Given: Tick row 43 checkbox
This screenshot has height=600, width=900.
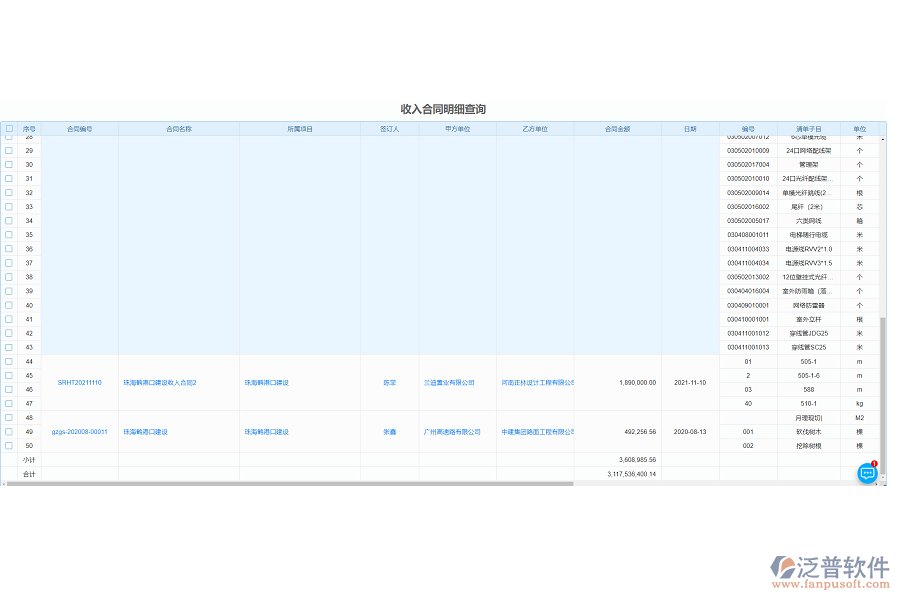Looking at the screenshot, I should coord(9,347).
